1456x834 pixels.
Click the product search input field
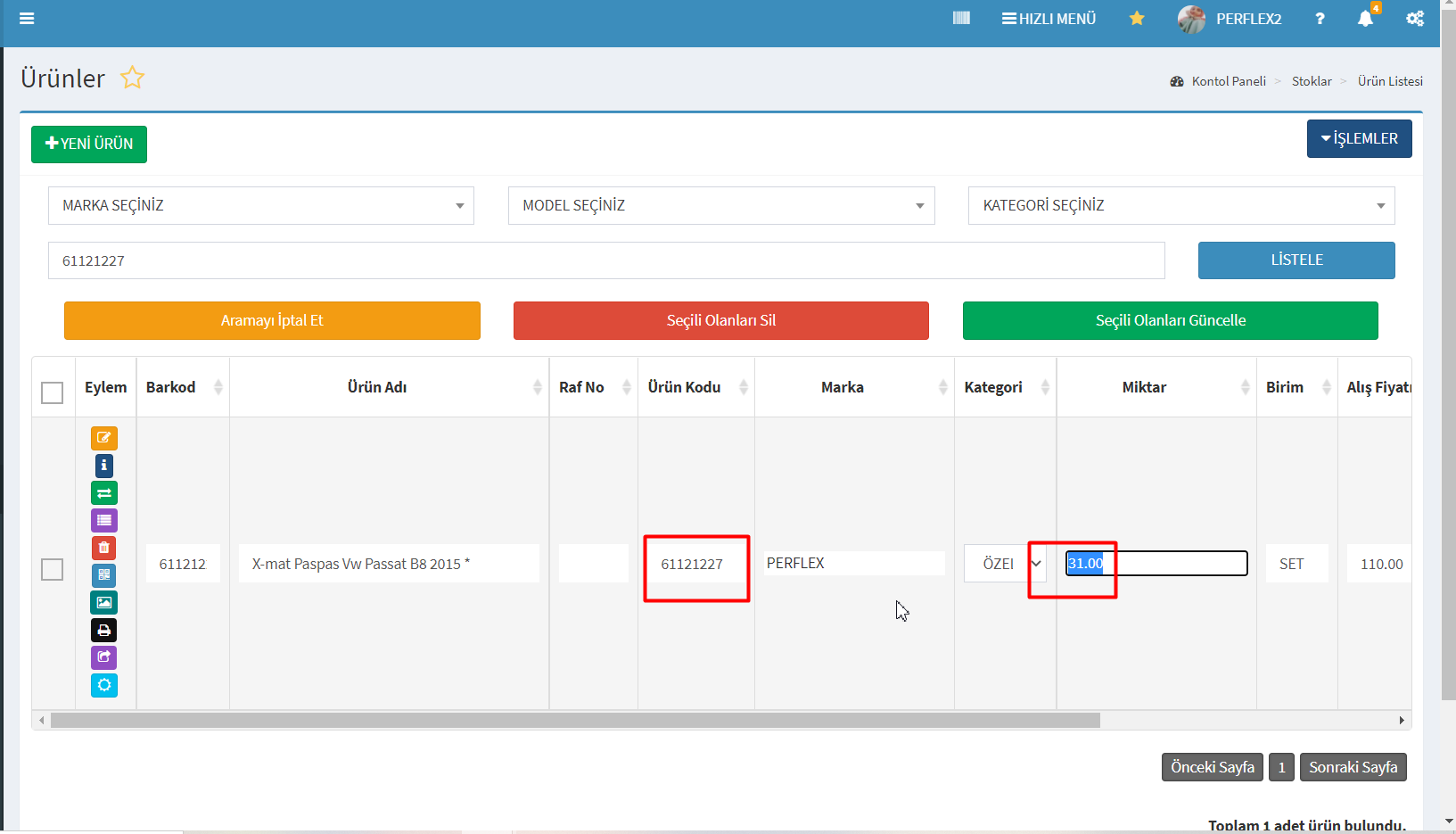(x=605, y=260)
